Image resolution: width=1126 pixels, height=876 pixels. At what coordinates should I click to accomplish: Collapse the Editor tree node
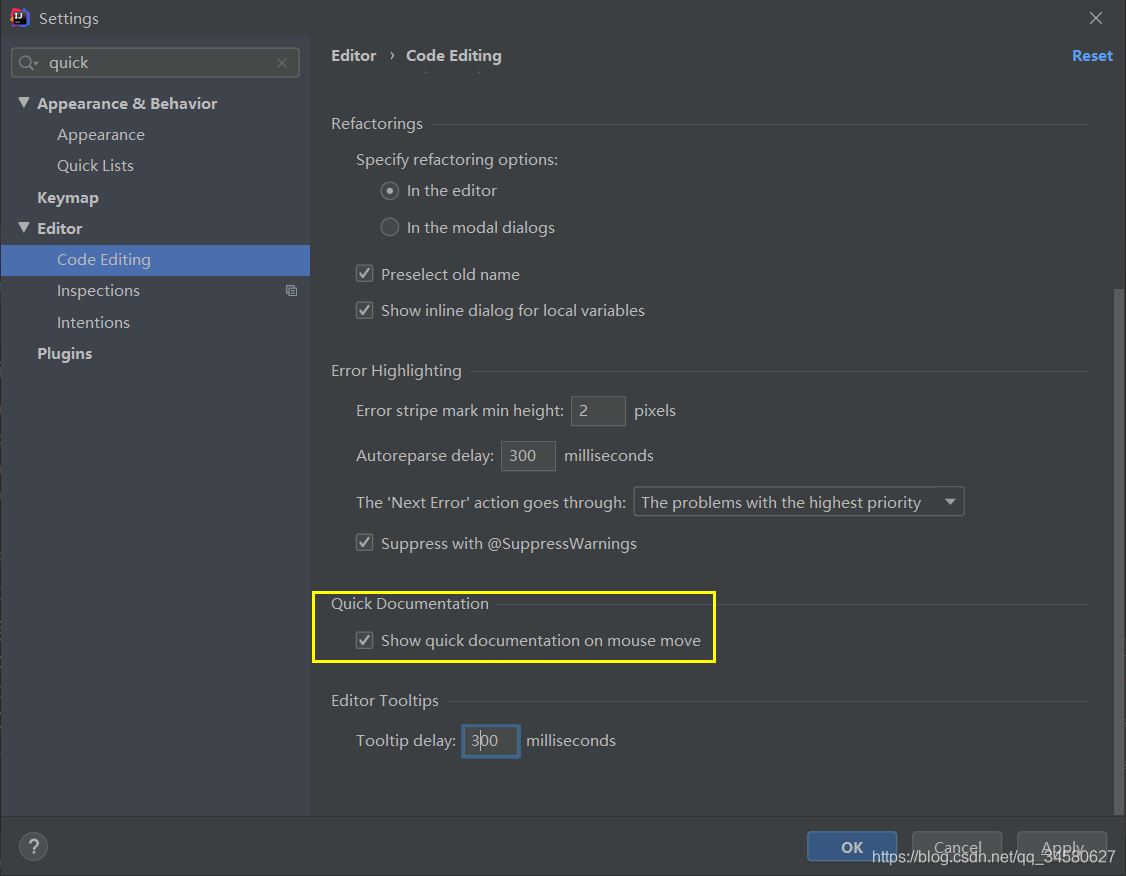(24, 228)
